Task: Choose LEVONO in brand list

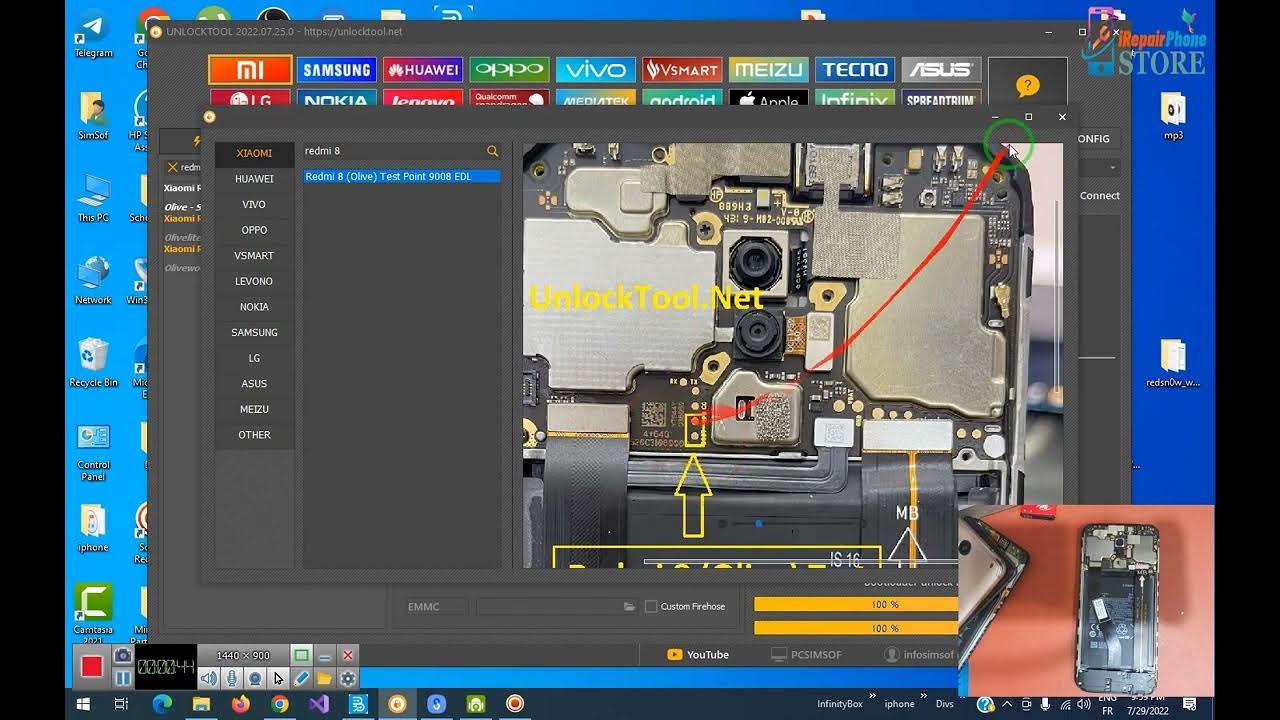Action: click(254, 281)
